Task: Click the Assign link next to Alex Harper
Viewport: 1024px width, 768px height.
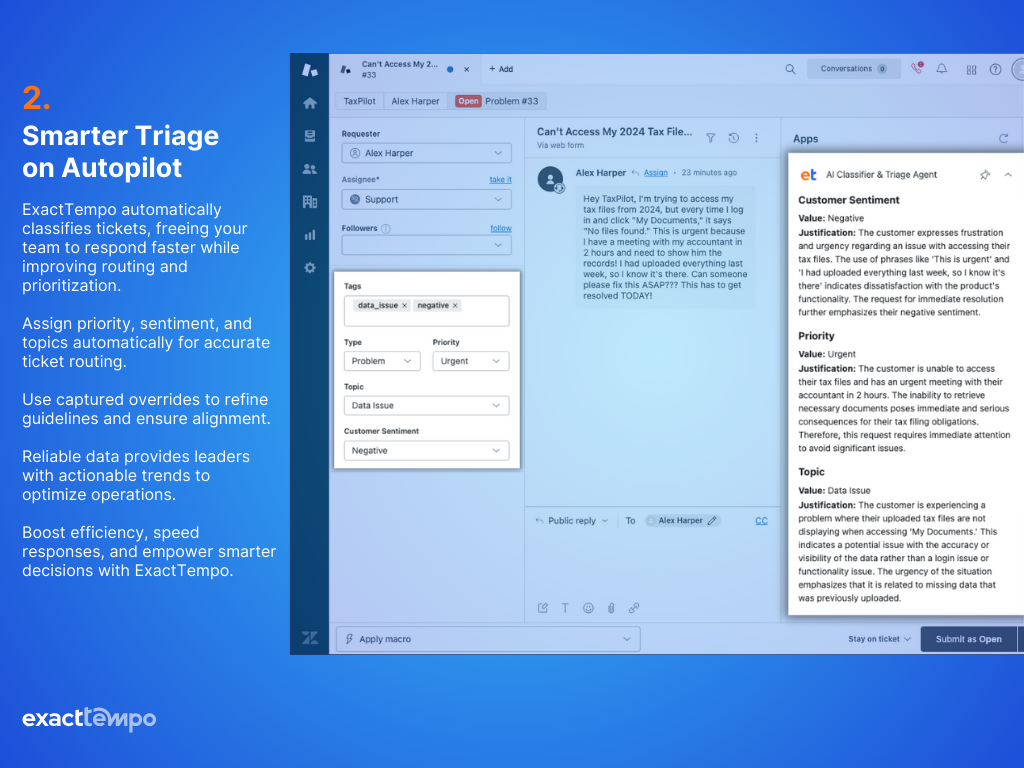Action: (x=656, y=172)
